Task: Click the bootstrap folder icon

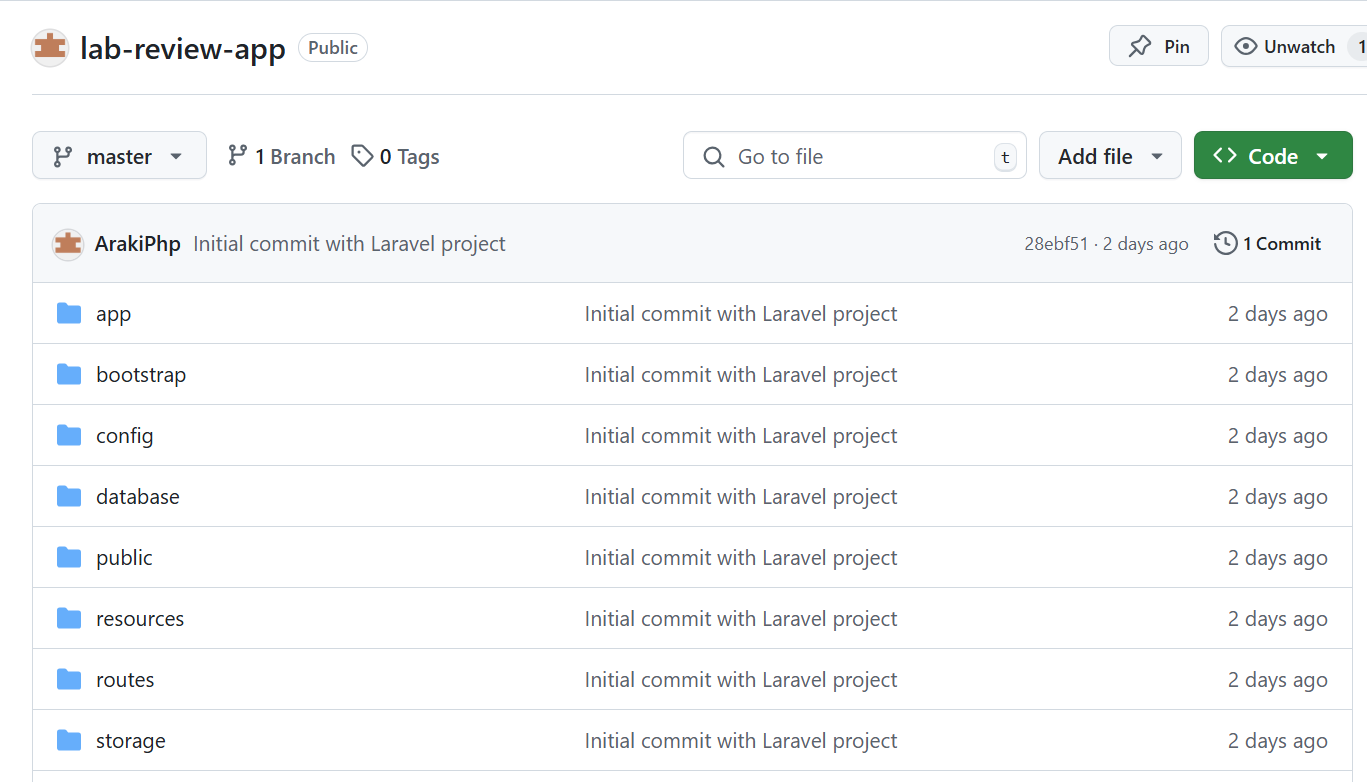Action: click(69, 375)
